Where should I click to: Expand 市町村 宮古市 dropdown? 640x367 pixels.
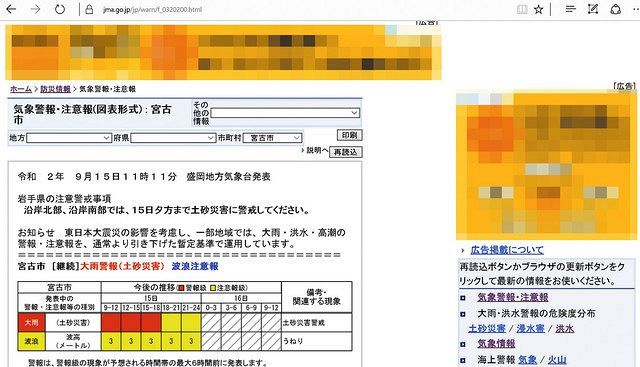[272, 138]
